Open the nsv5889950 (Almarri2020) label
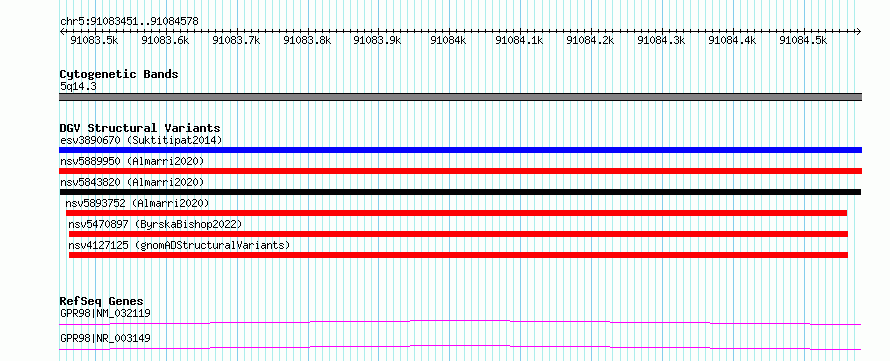 tap(132, 161)
